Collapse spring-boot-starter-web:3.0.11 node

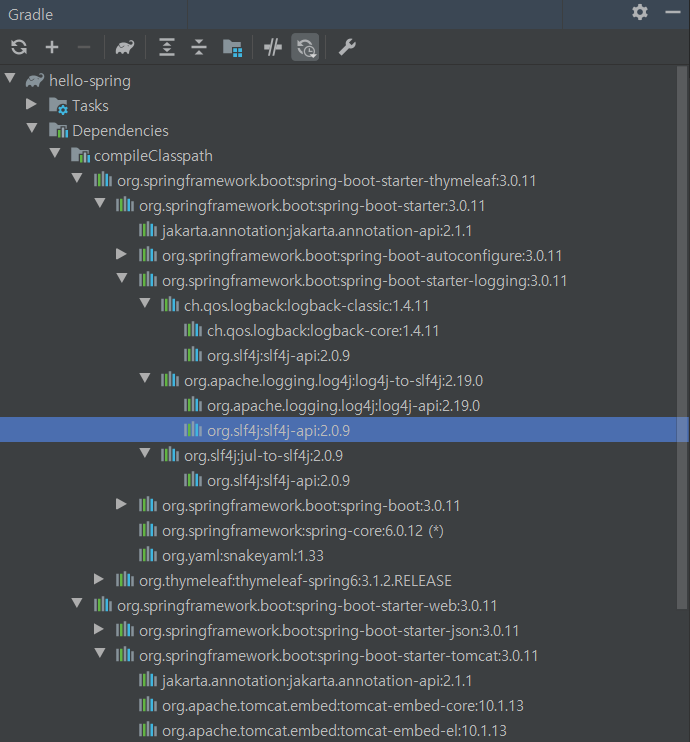pyautogui.click(x=77, y=603)
